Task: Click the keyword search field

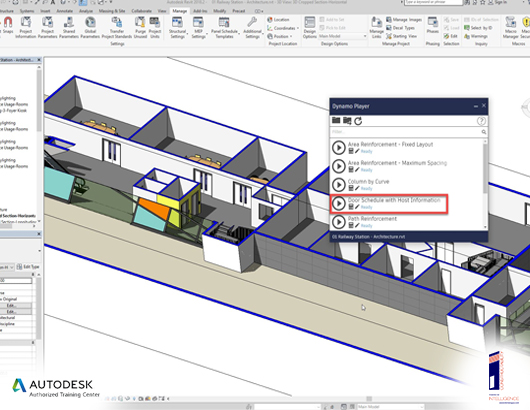Action: (434, 2)
